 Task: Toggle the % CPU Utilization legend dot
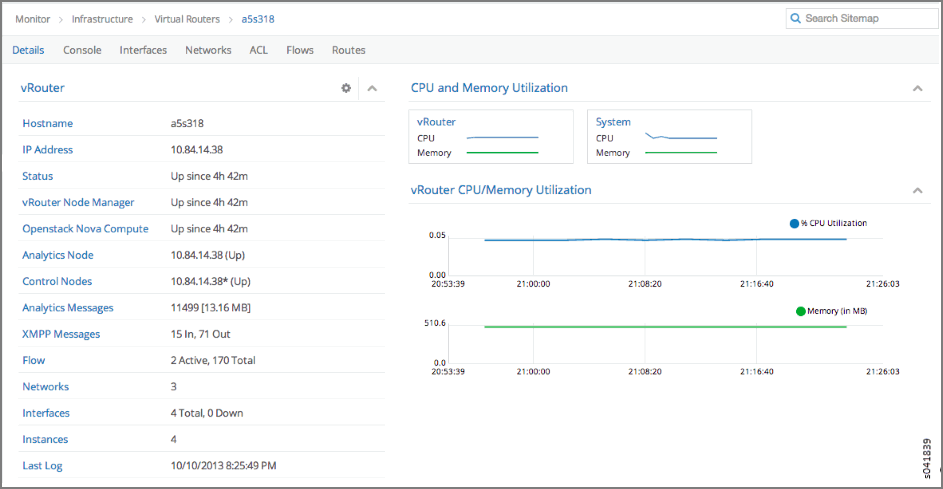(795, 223)
